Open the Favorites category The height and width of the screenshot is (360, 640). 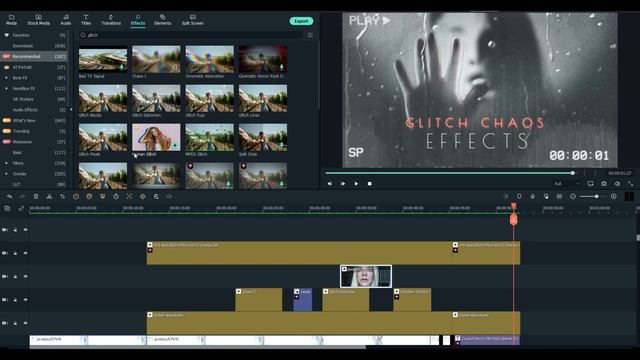33,35
